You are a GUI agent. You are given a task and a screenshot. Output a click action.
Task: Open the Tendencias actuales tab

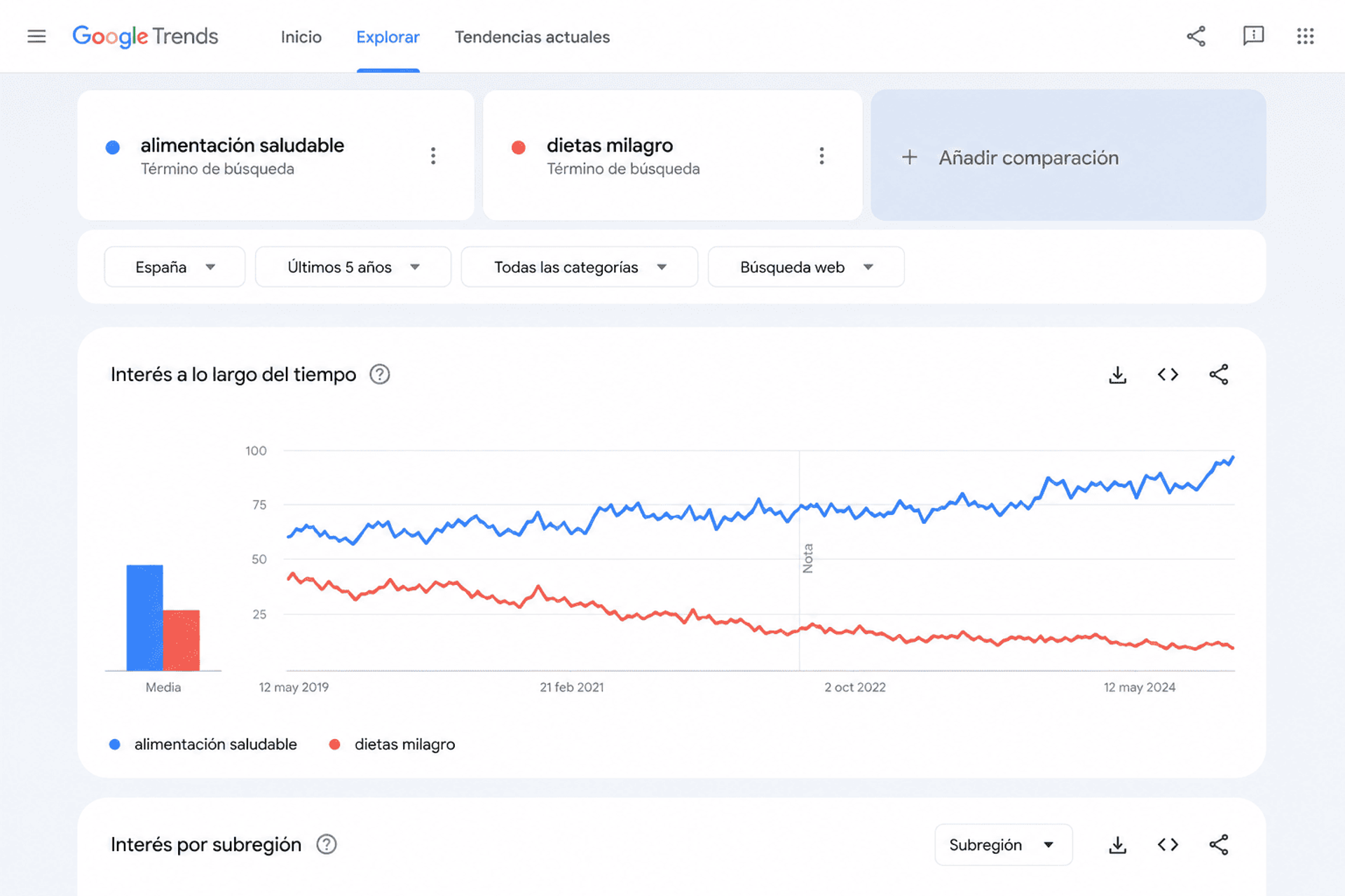532,37
